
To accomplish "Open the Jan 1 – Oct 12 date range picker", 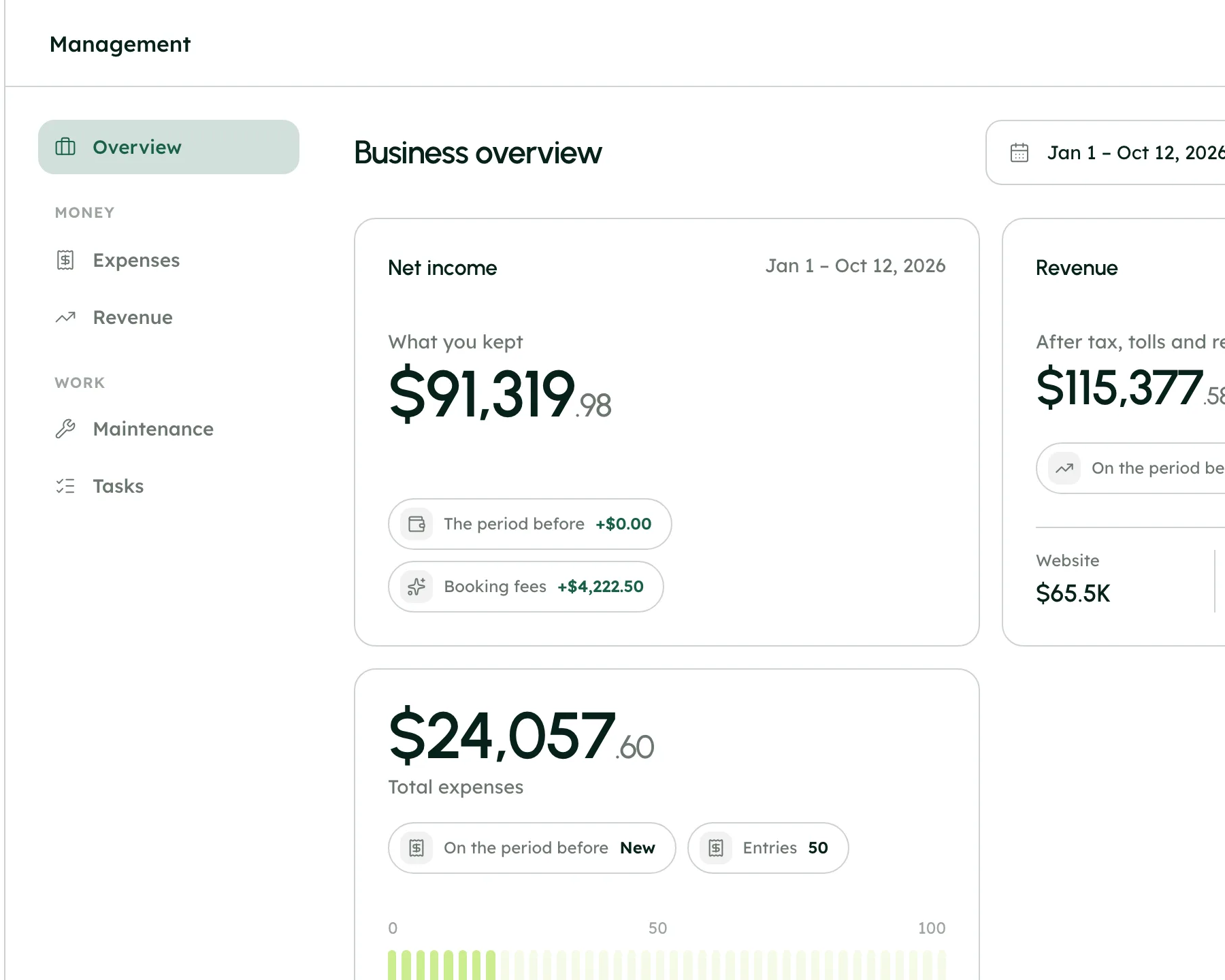I will [x=1105, y=152].
